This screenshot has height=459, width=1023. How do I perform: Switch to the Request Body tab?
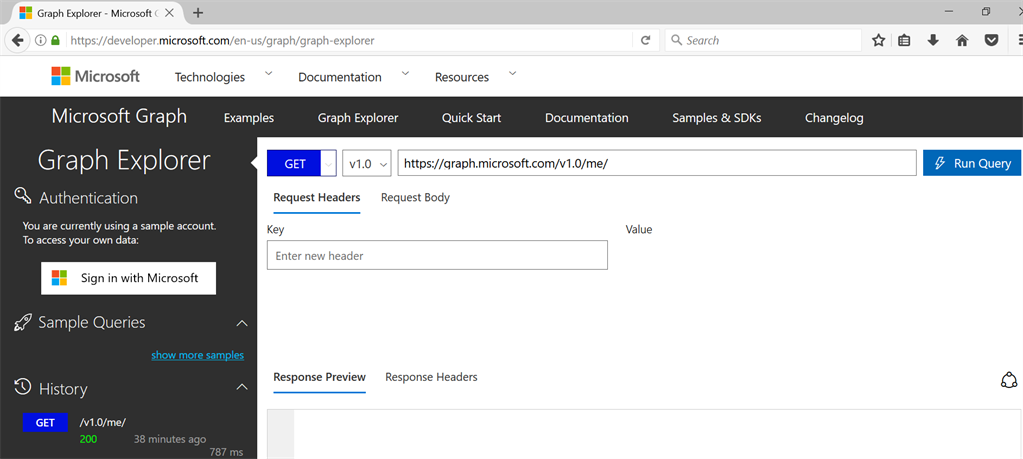click(415, 198)
